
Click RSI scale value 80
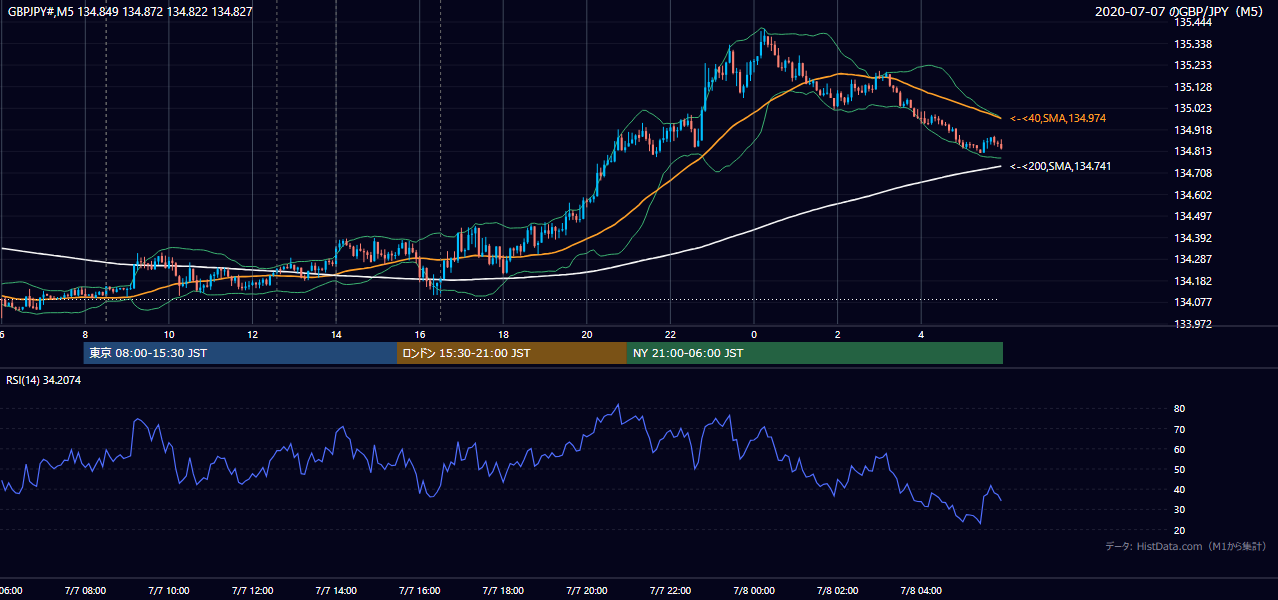[x=1180, y=409]
